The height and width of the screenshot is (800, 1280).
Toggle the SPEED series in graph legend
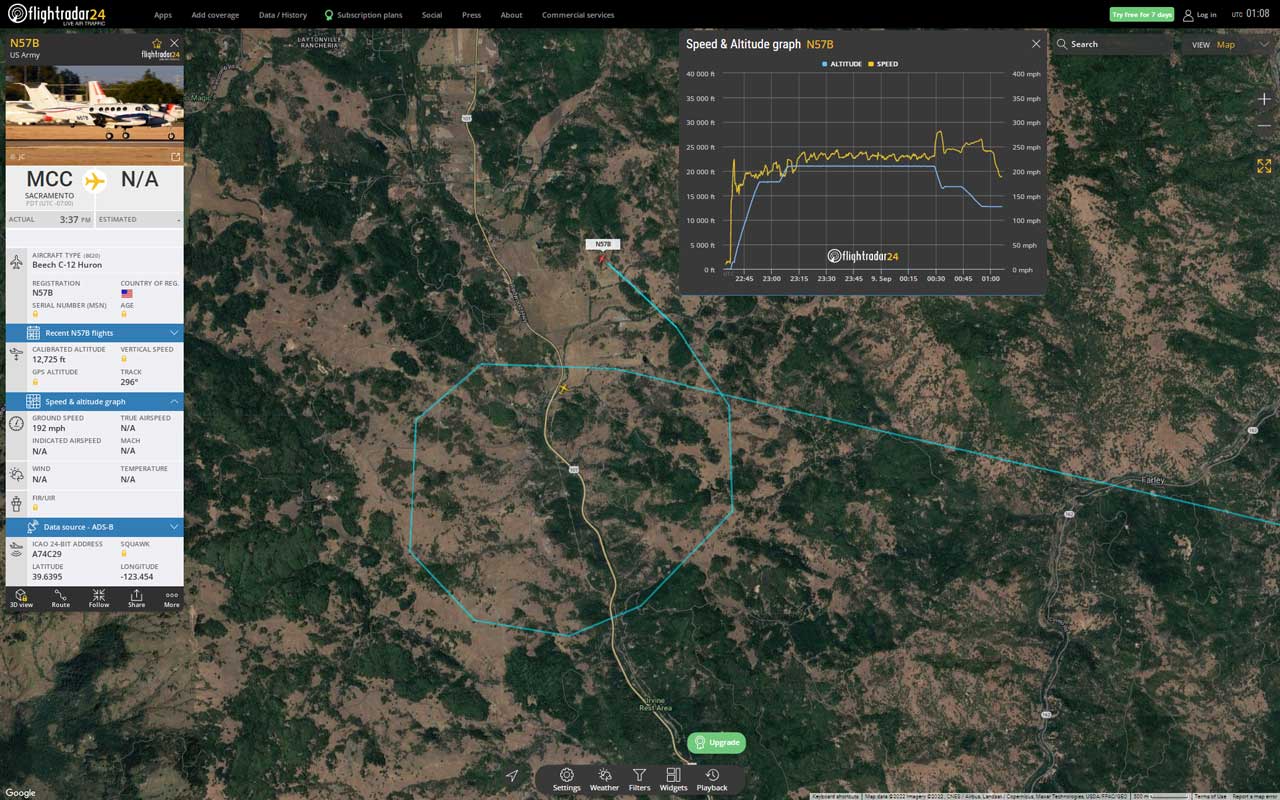tap(883, 64)
